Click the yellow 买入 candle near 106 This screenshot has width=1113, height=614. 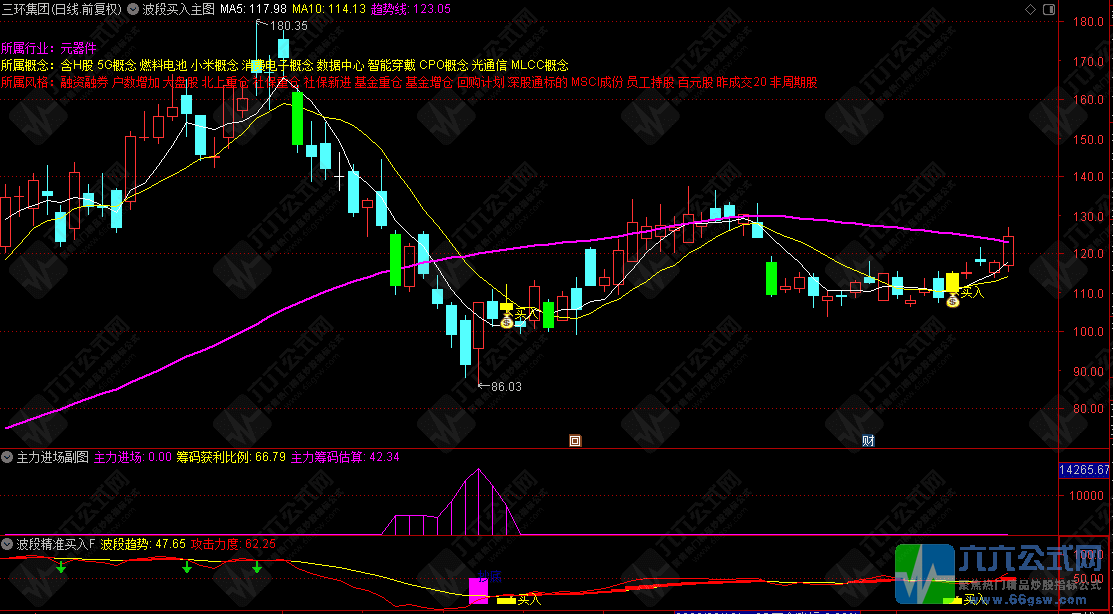click(x=506, y=307)
